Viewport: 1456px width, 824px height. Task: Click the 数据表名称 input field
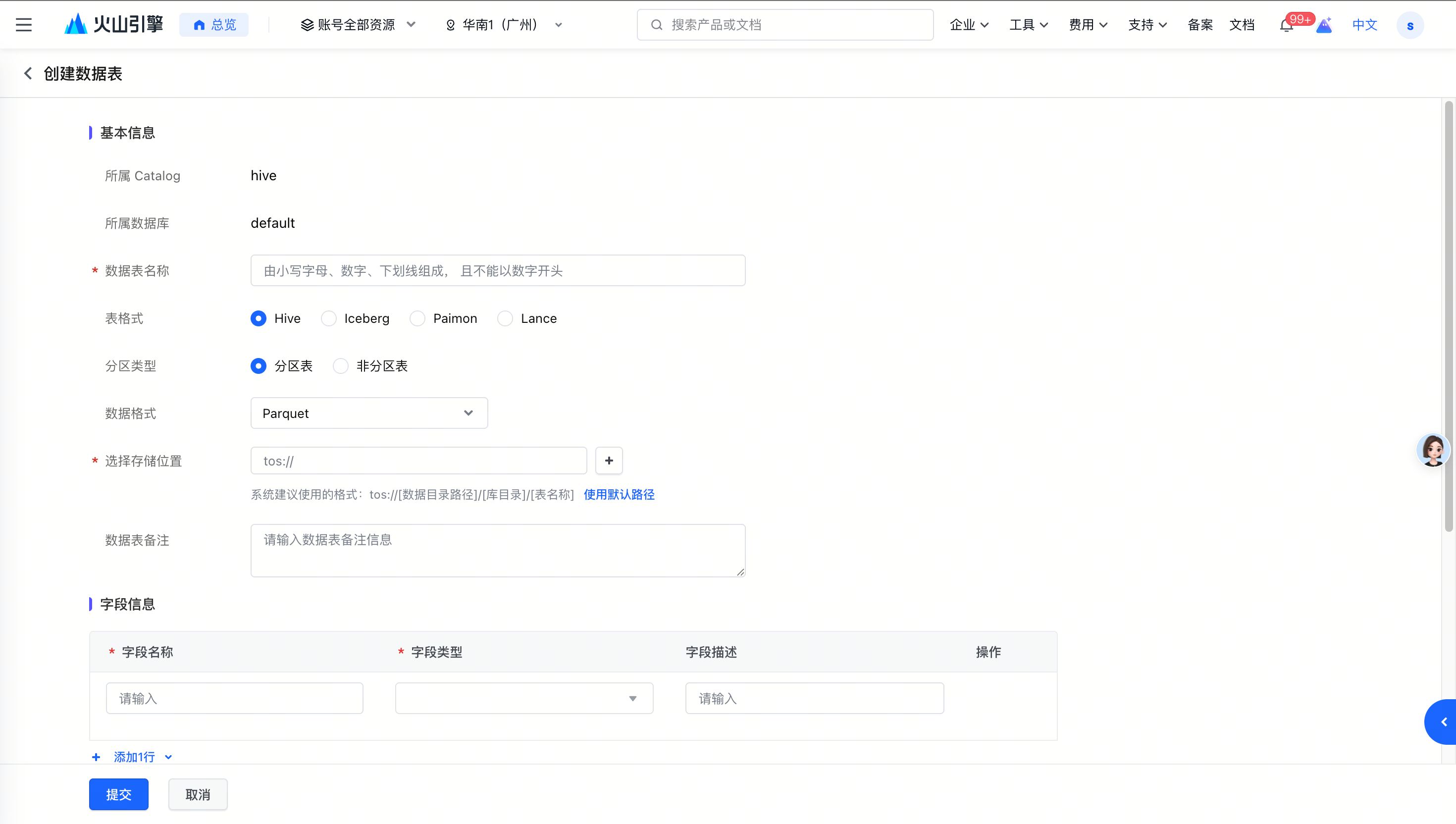point(497,270)
